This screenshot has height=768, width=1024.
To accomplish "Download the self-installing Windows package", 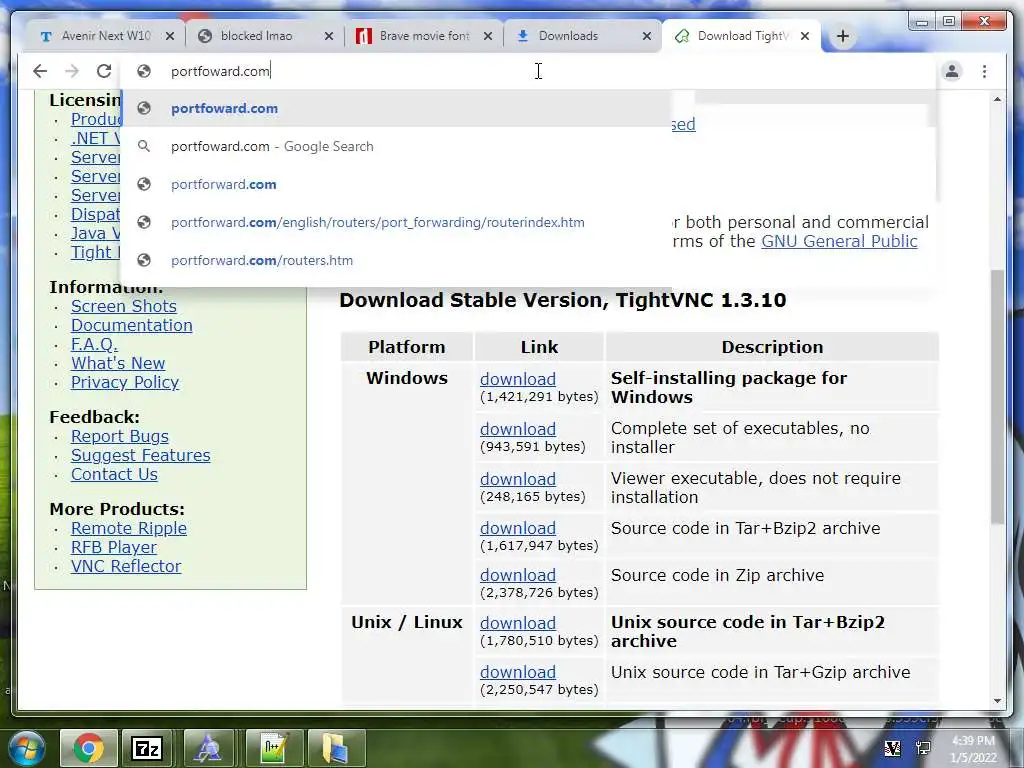I will (518, 379).
